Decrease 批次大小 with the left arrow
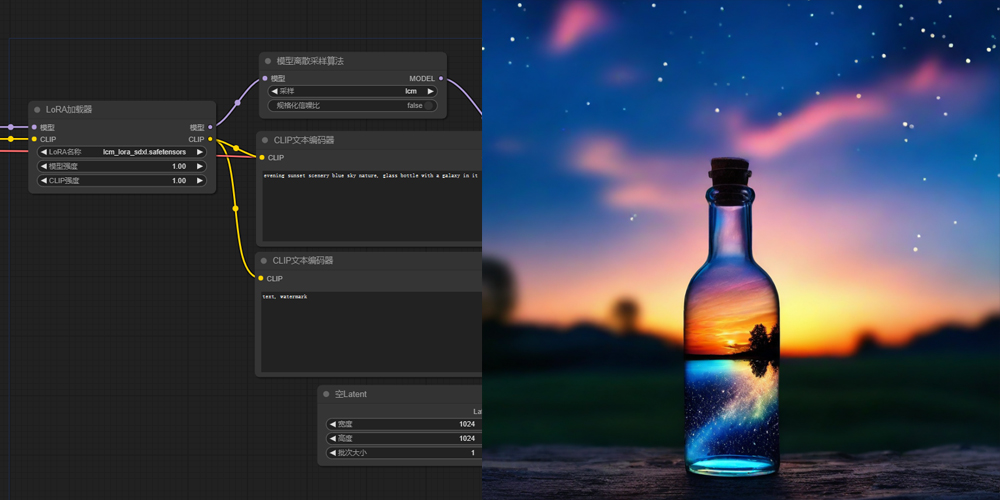The image size is (1000, 500). [332, 453]
